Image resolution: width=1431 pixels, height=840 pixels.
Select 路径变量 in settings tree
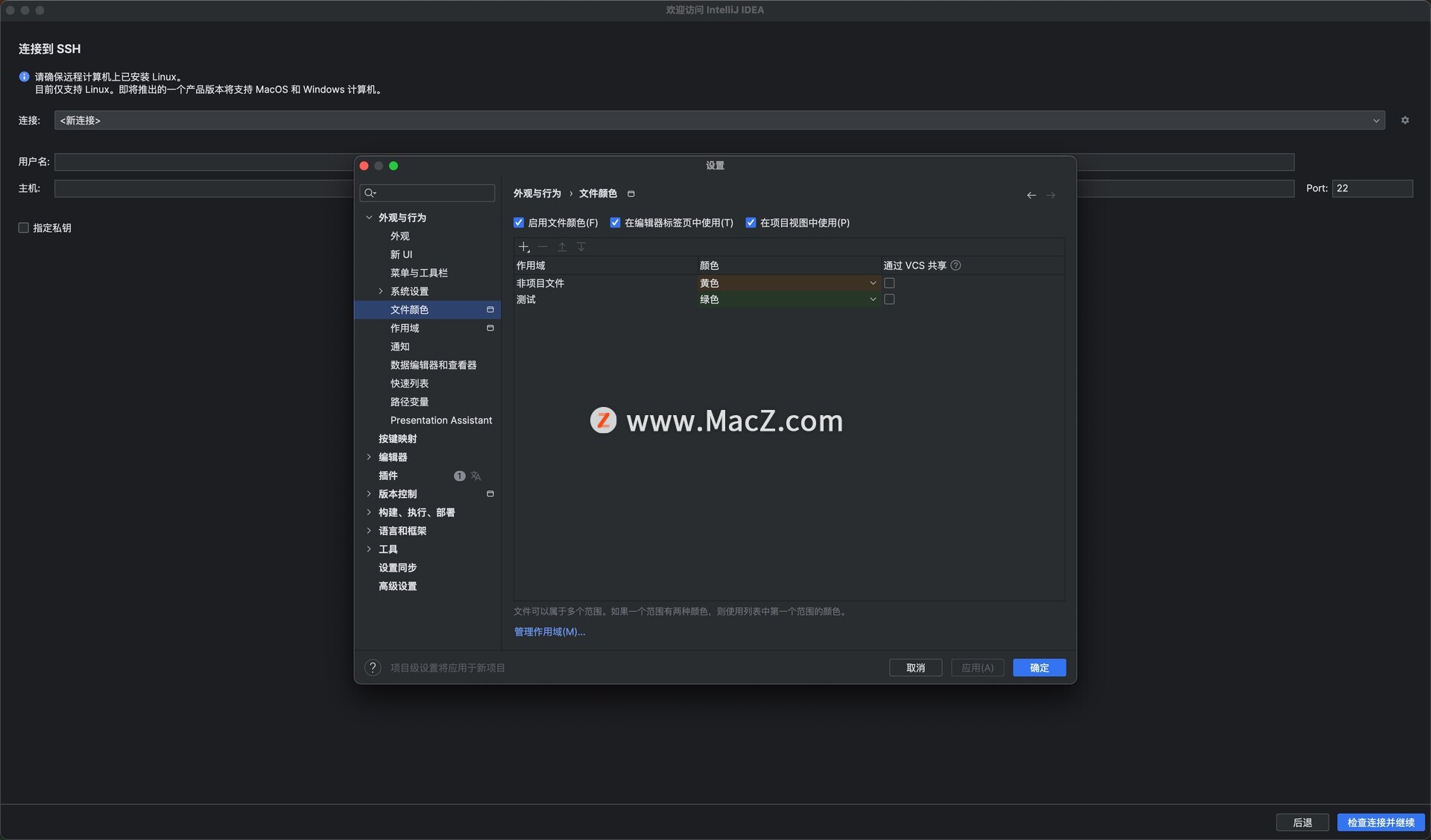click(x=409, y=402)
